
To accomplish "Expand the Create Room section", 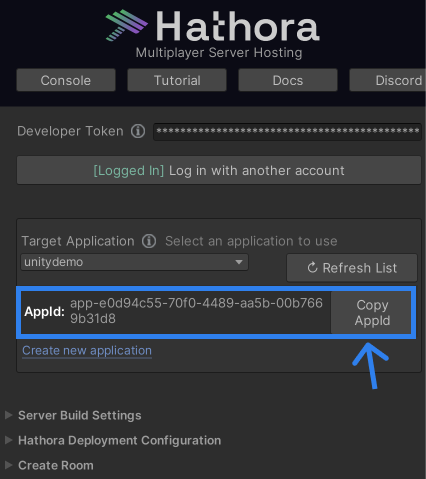I will click(49, 465).
